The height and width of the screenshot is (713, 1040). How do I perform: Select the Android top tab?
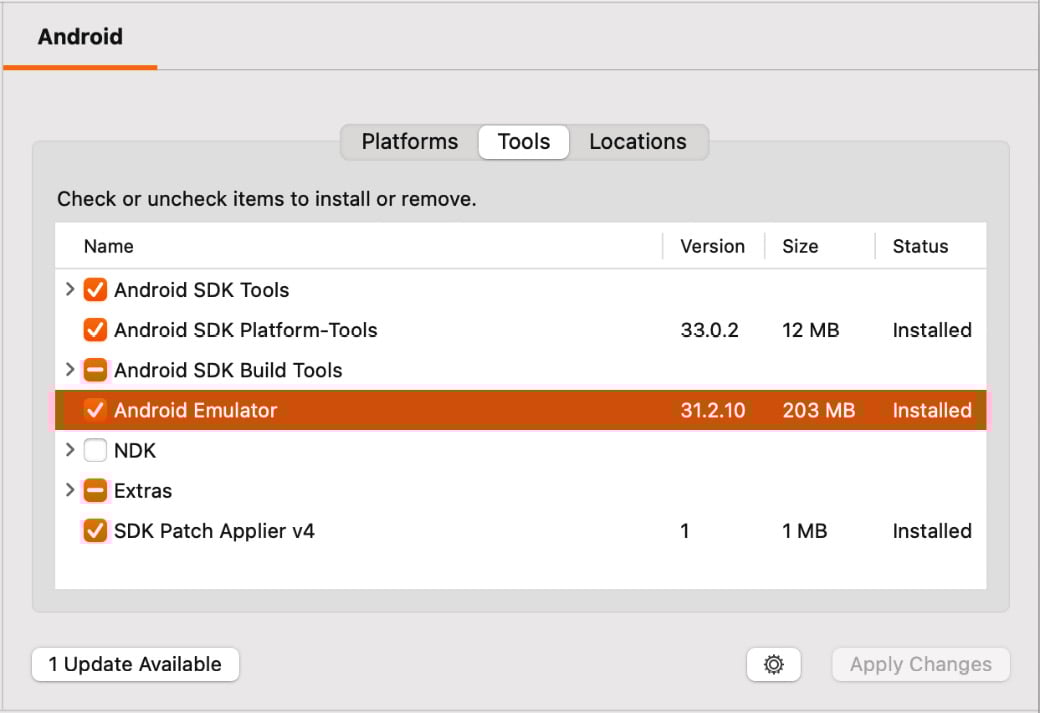(x=80, y=36)
